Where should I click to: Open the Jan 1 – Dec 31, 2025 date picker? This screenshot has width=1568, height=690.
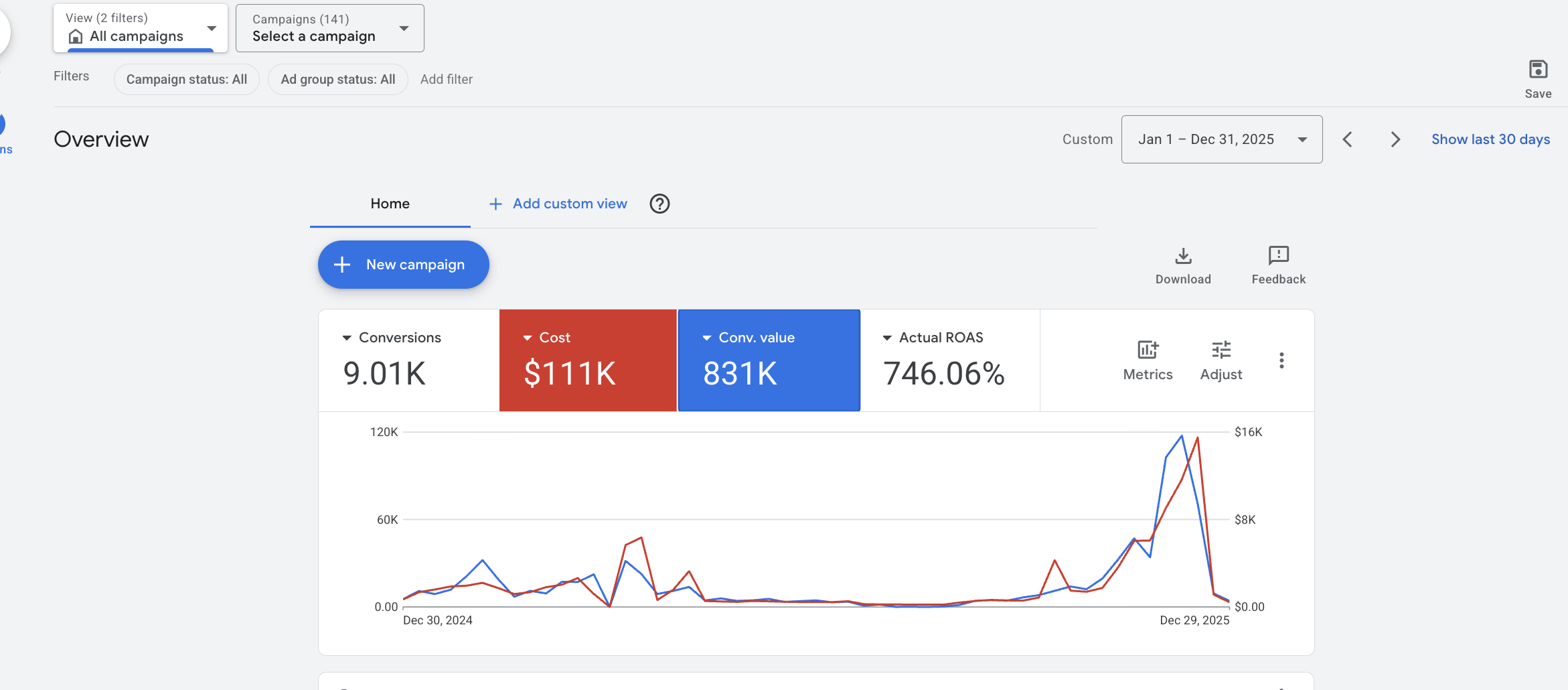[1222, 139]
